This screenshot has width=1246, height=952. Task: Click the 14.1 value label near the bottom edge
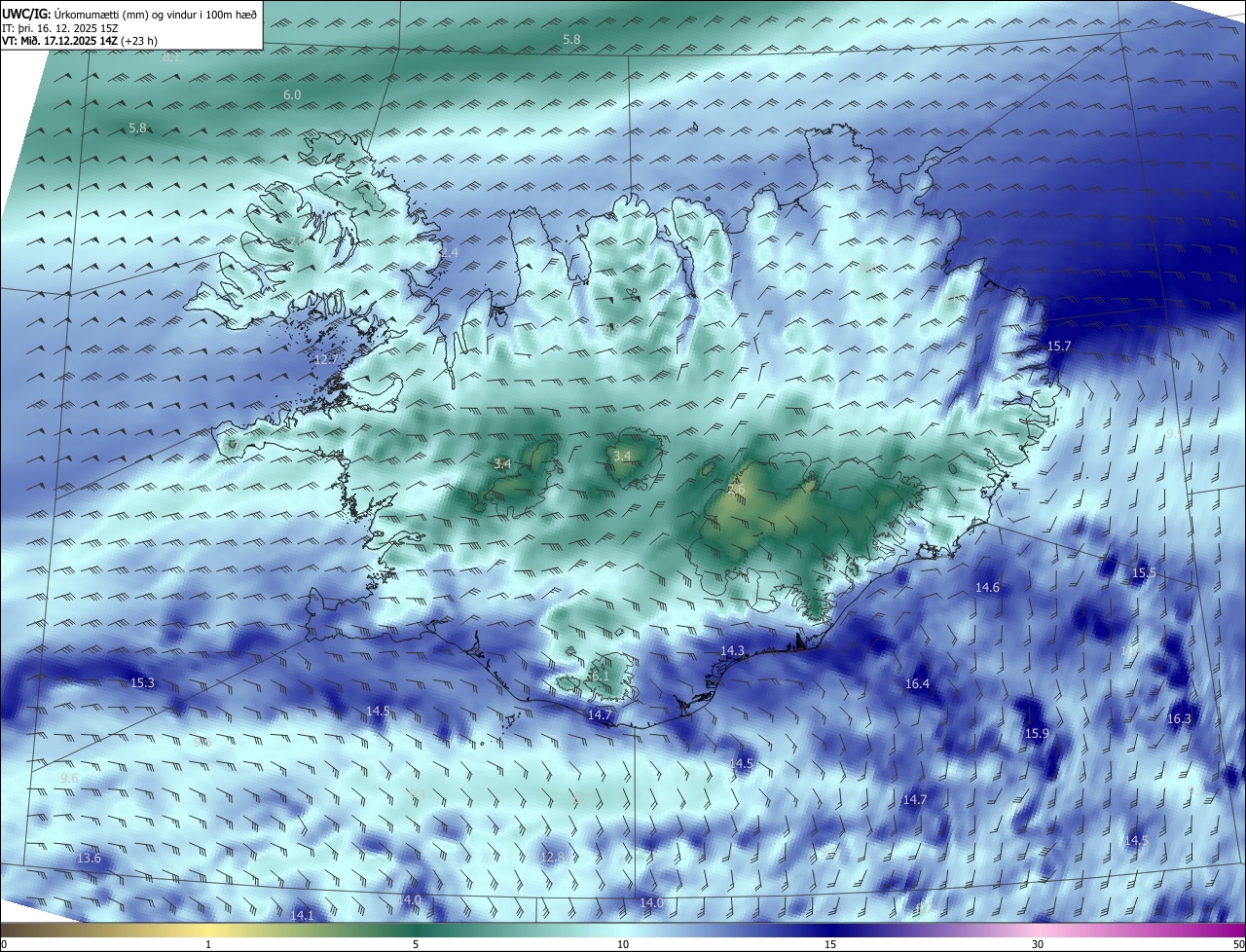pyautogui.click(x=303, y=915)
